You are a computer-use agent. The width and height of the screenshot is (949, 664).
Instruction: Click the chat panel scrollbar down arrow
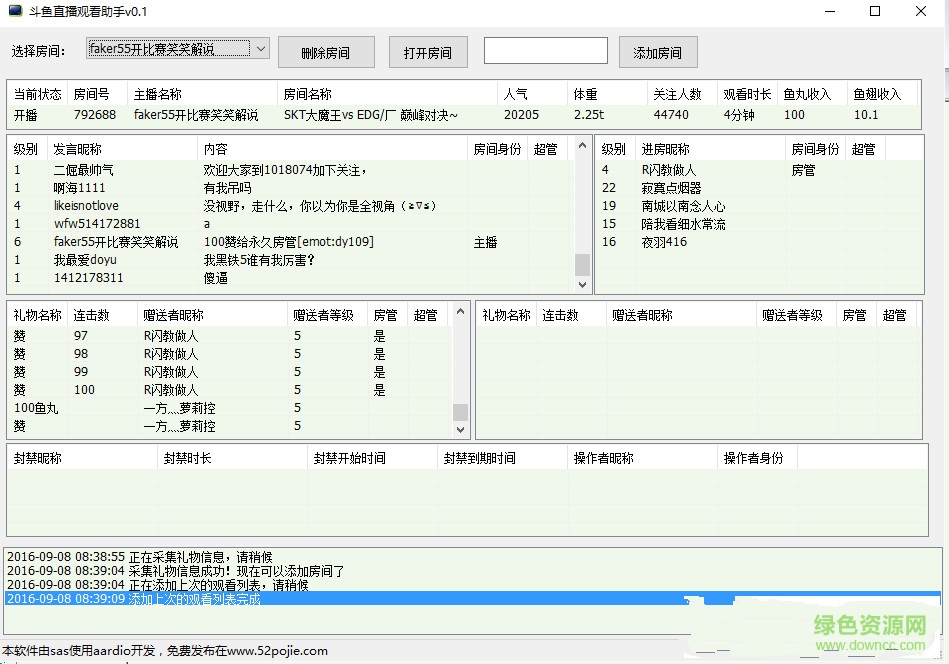pos(583,284)
